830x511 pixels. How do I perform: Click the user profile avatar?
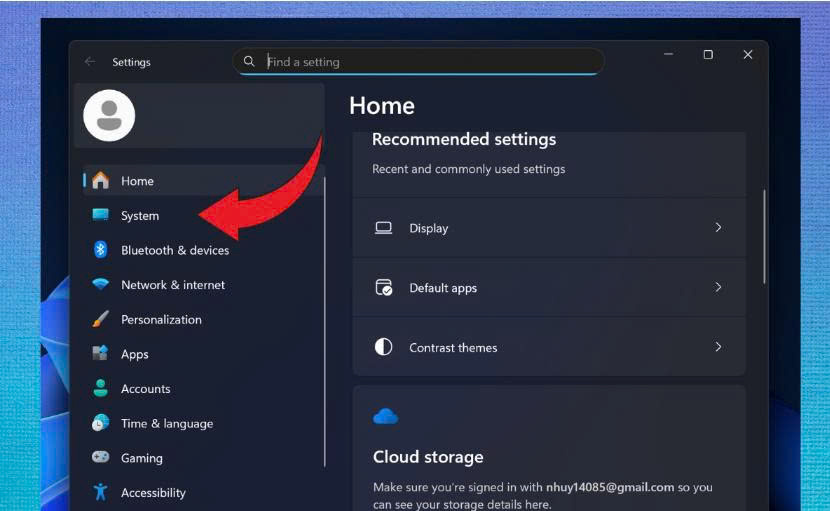109,115
